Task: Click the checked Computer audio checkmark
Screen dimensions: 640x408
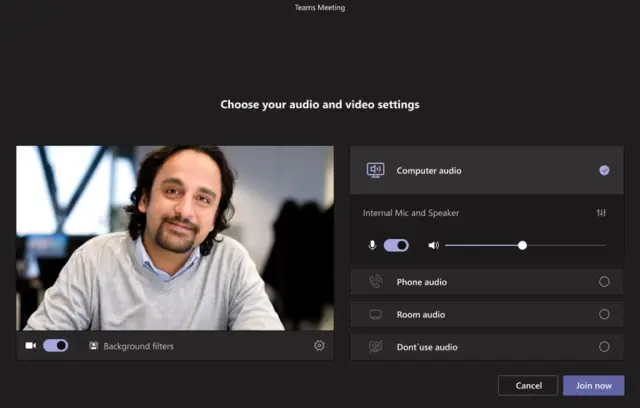Action: click(x=604, y=170)
